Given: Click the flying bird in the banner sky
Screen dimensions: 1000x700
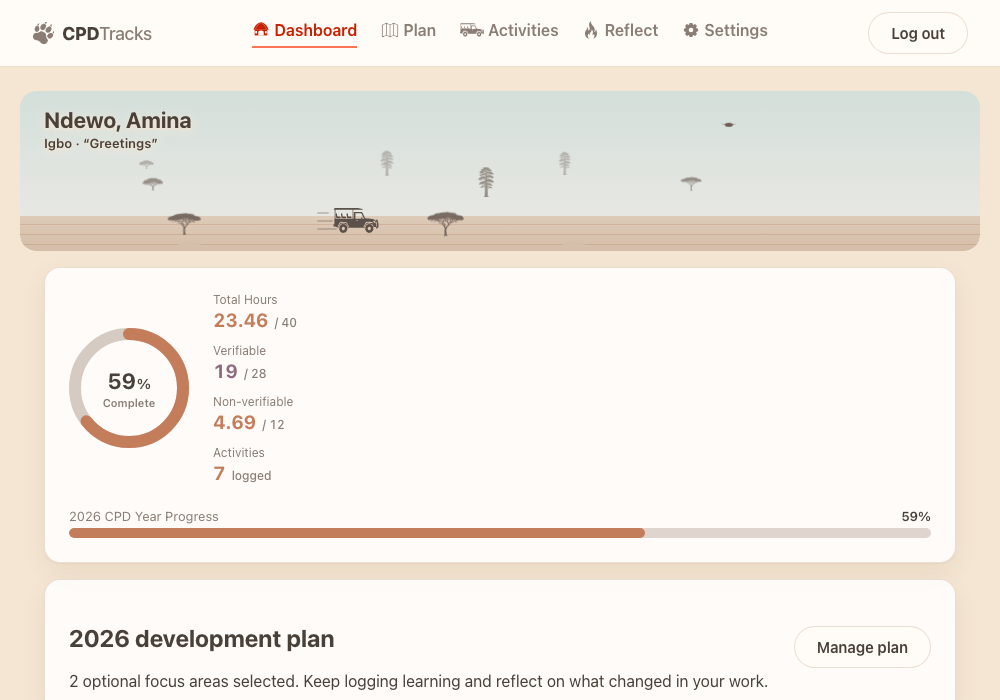Looking at the screenshot, I should point(728,124).
